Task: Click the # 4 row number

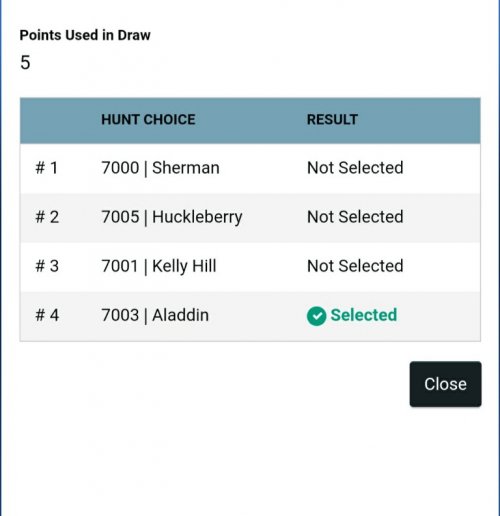Action: coord(47,315)
